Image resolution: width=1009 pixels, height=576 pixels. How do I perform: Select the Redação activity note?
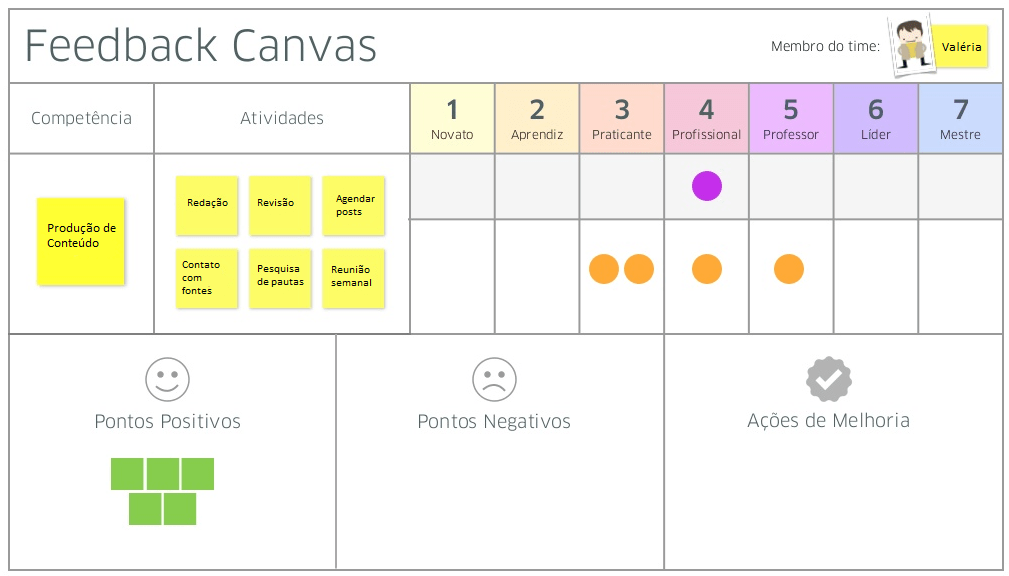pos(207,205)
